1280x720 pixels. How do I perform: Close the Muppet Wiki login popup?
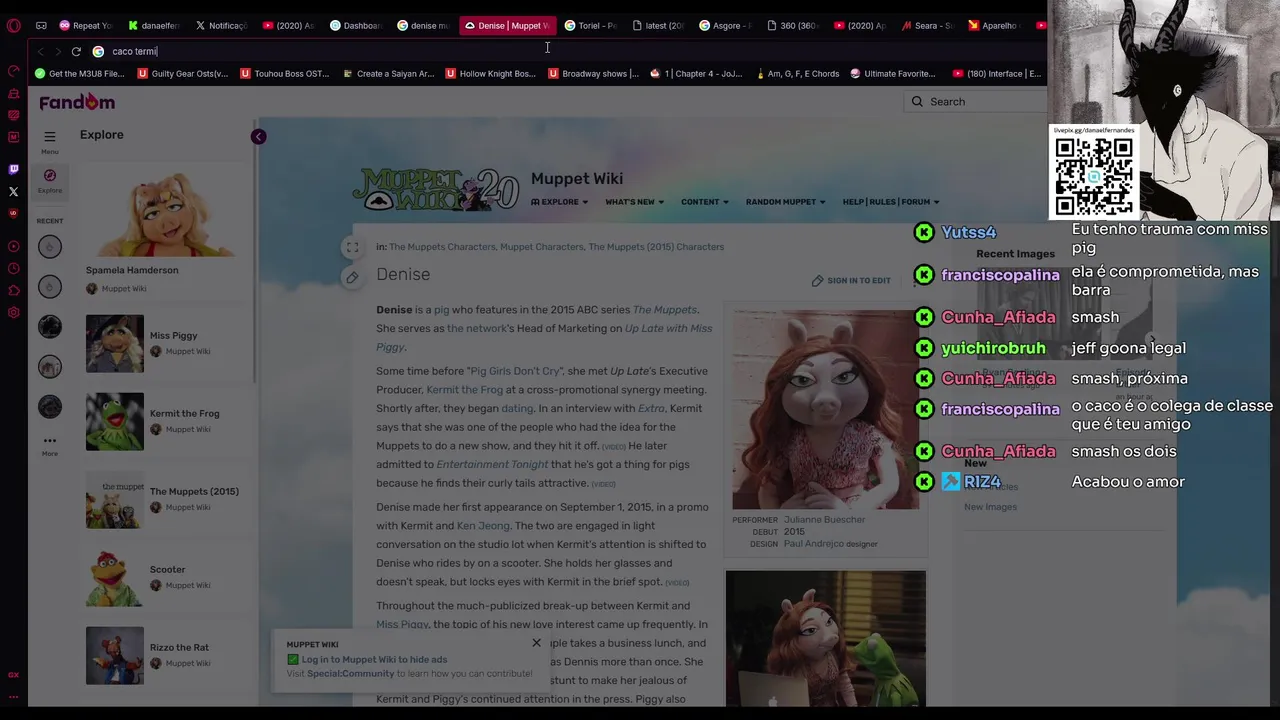pos(536,643)
